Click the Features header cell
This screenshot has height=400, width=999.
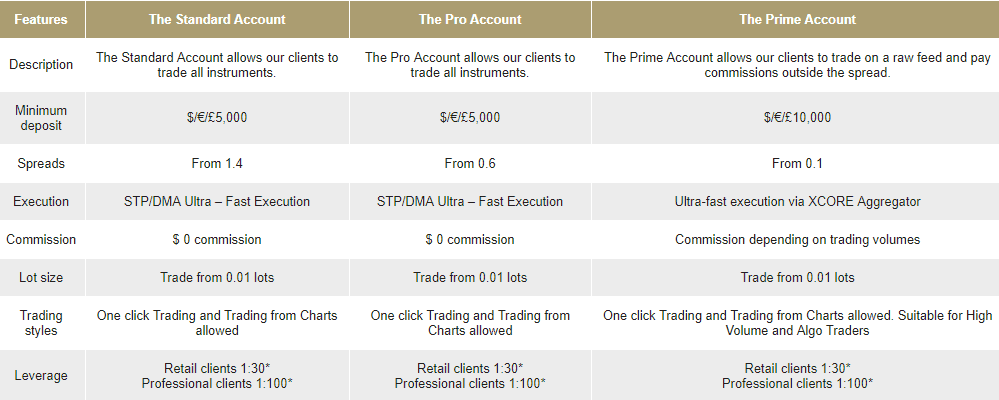(x=41, y=19)
